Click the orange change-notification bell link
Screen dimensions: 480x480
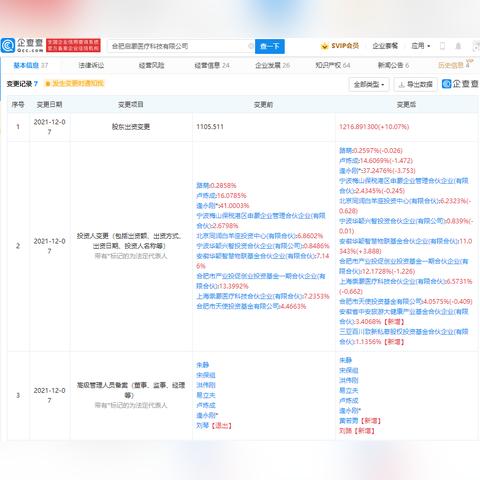point(74,84)
